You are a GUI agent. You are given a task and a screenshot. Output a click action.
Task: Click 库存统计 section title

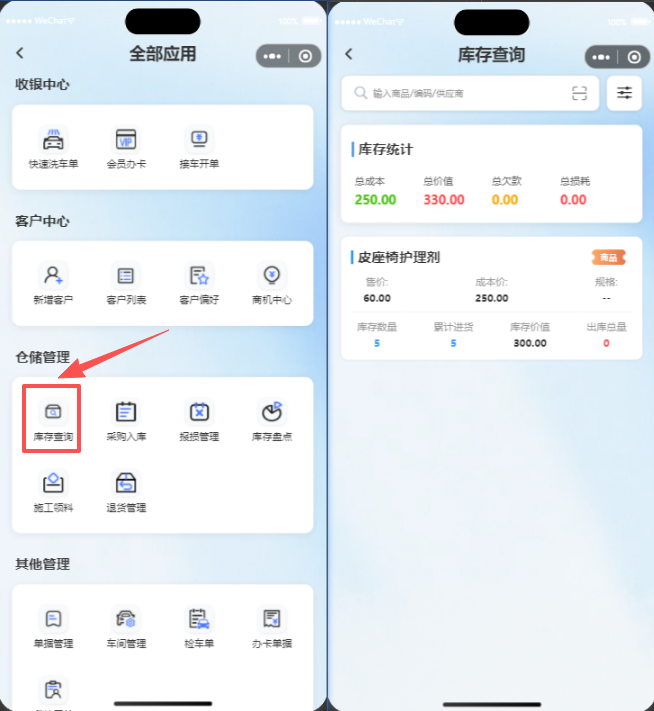click(x=386, y=149)
